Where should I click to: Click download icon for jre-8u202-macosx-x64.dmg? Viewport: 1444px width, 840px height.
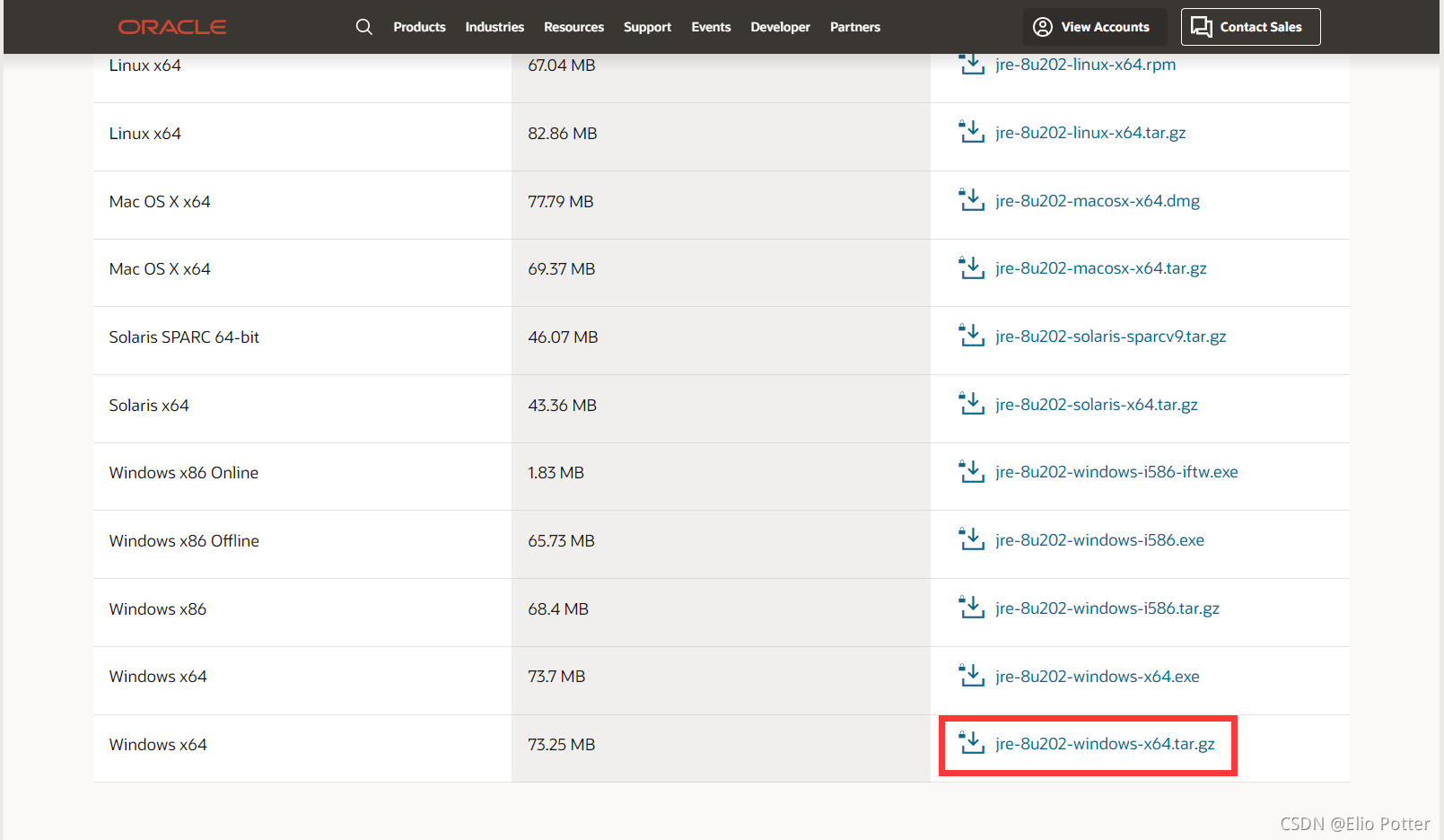971,200
